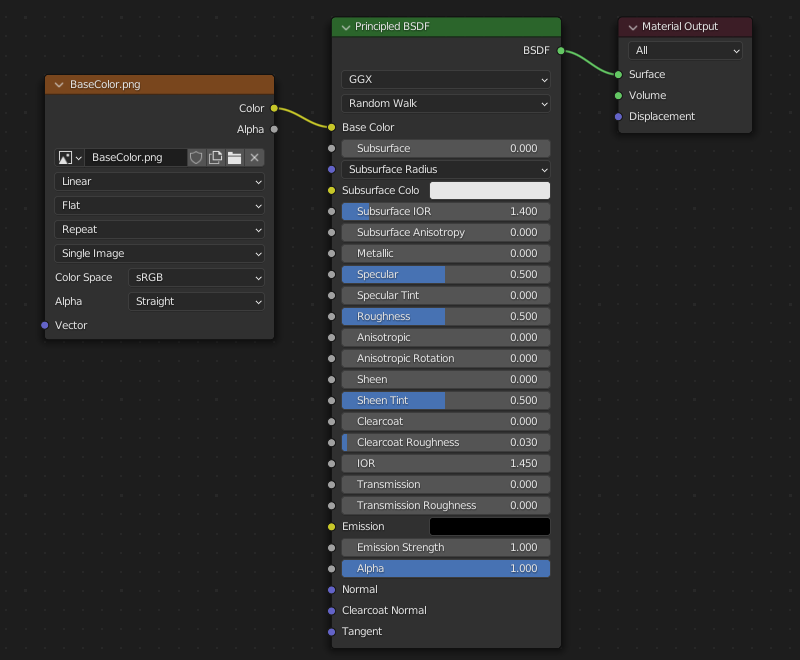
Task: Change extension mode from Repeat
Action: point(159,229)
